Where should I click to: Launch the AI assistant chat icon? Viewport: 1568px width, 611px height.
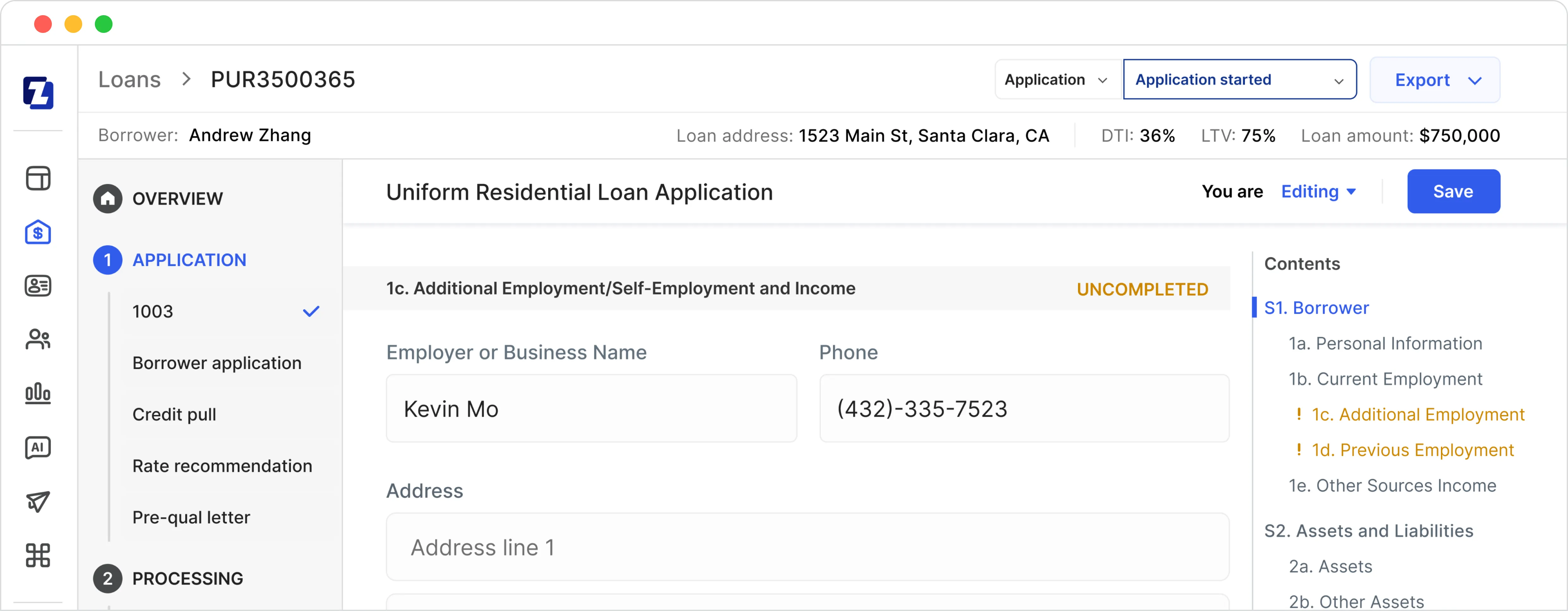[x=38, y=447]
